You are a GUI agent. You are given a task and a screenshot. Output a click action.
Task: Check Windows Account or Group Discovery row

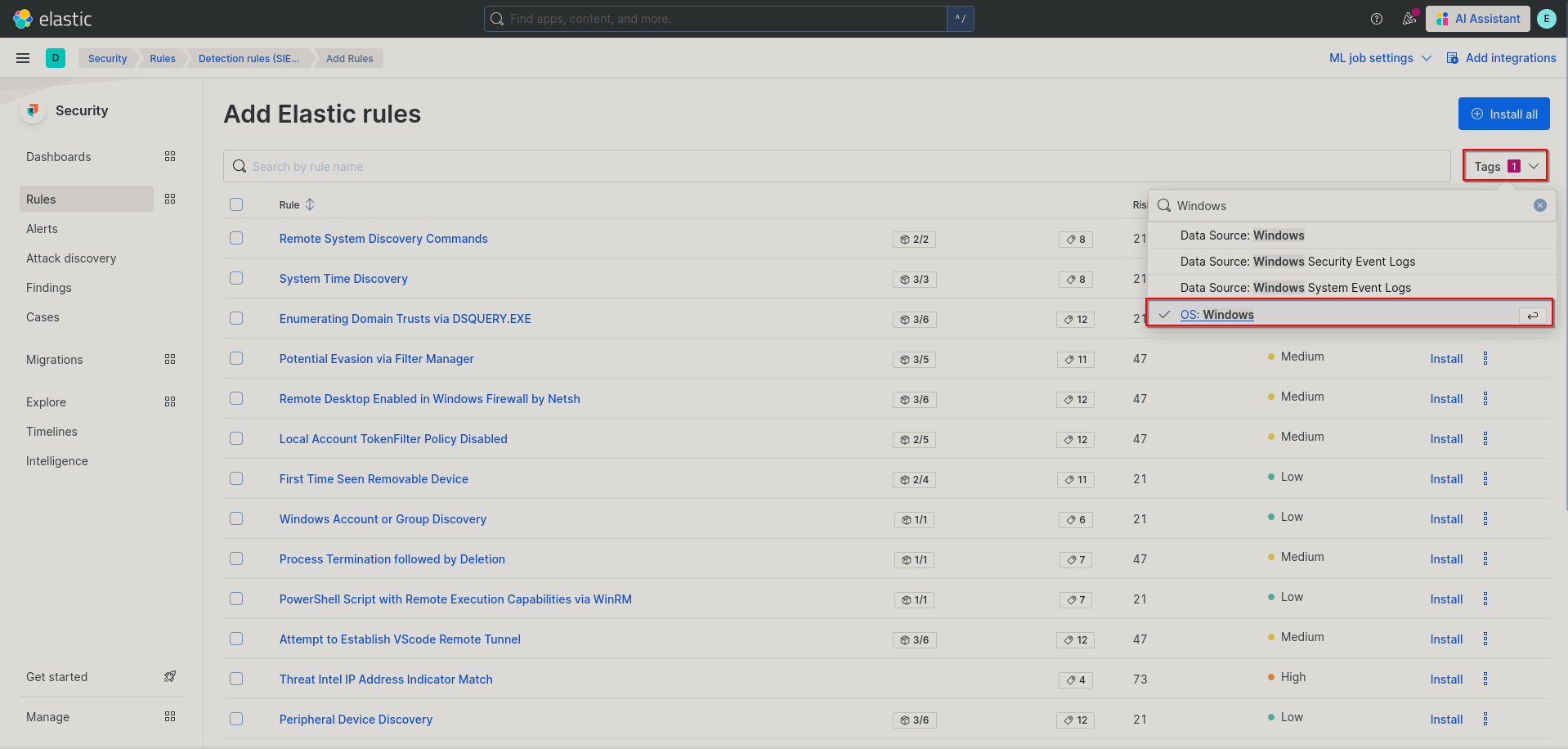(x=236, y=518)
